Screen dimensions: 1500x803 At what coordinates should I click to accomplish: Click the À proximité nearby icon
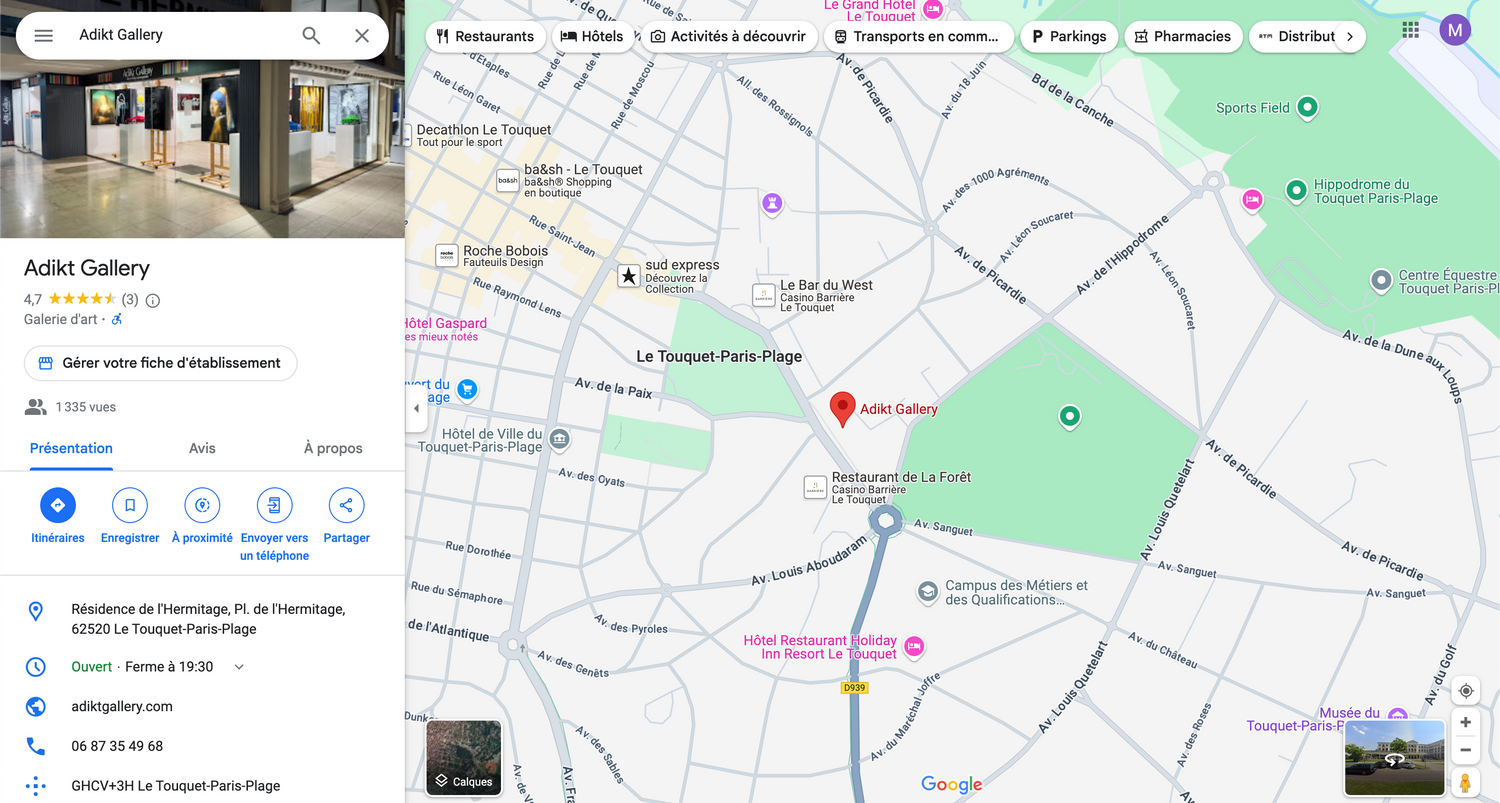[x=202, y=506]
